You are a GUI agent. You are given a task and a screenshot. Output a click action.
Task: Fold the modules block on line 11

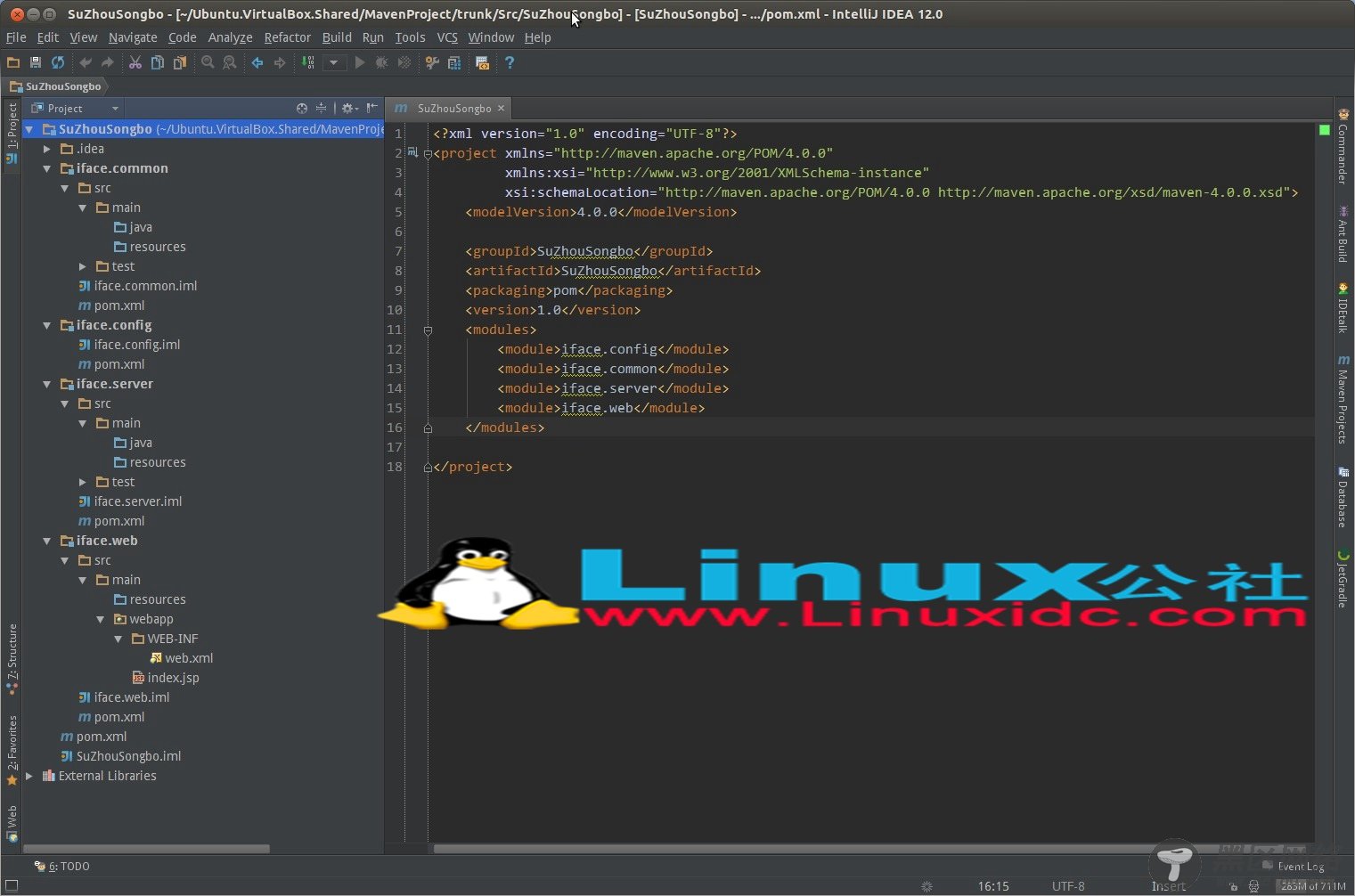tap(428, 330)
